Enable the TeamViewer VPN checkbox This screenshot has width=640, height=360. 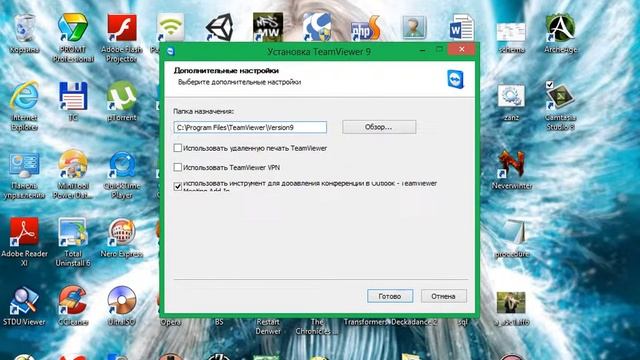(x=178, y=167)
